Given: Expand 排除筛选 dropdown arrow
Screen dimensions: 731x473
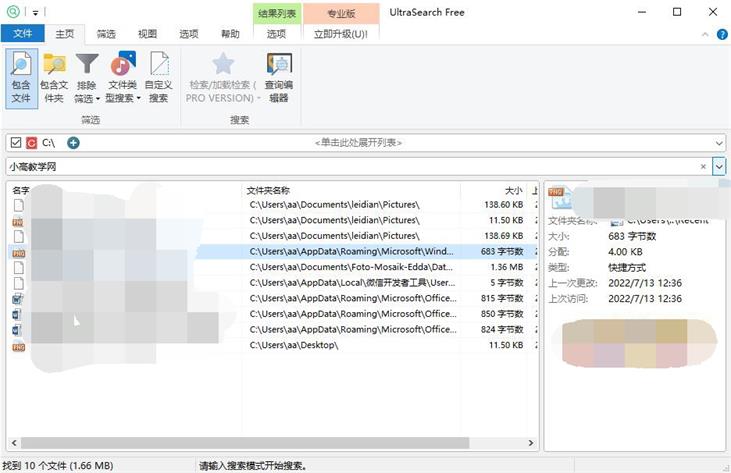Looking at the screenshot, I should click(98, 99).
